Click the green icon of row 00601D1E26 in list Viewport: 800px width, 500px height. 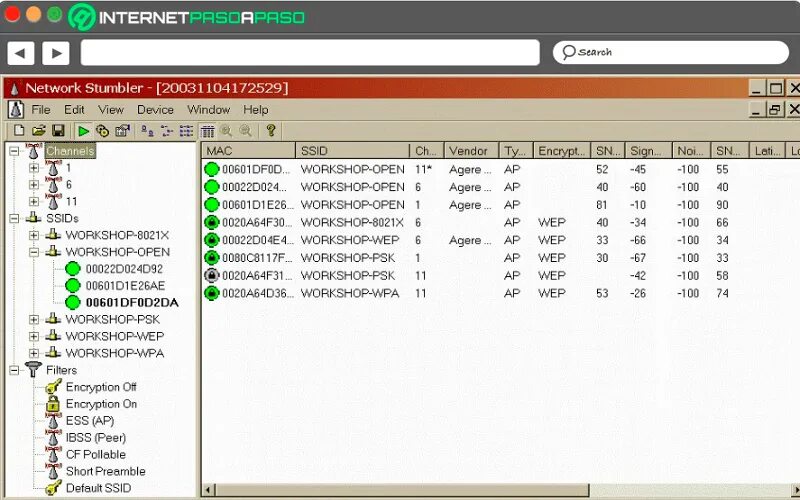(x=211, y=205)
